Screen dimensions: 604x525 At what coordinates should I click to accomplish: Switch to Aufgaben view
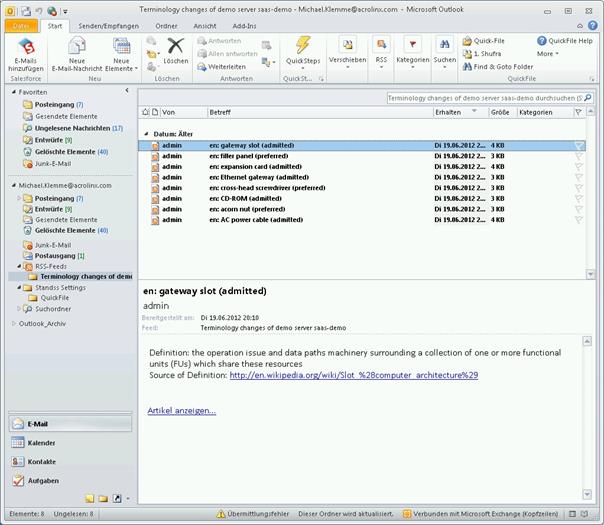[x=70, y=480]
